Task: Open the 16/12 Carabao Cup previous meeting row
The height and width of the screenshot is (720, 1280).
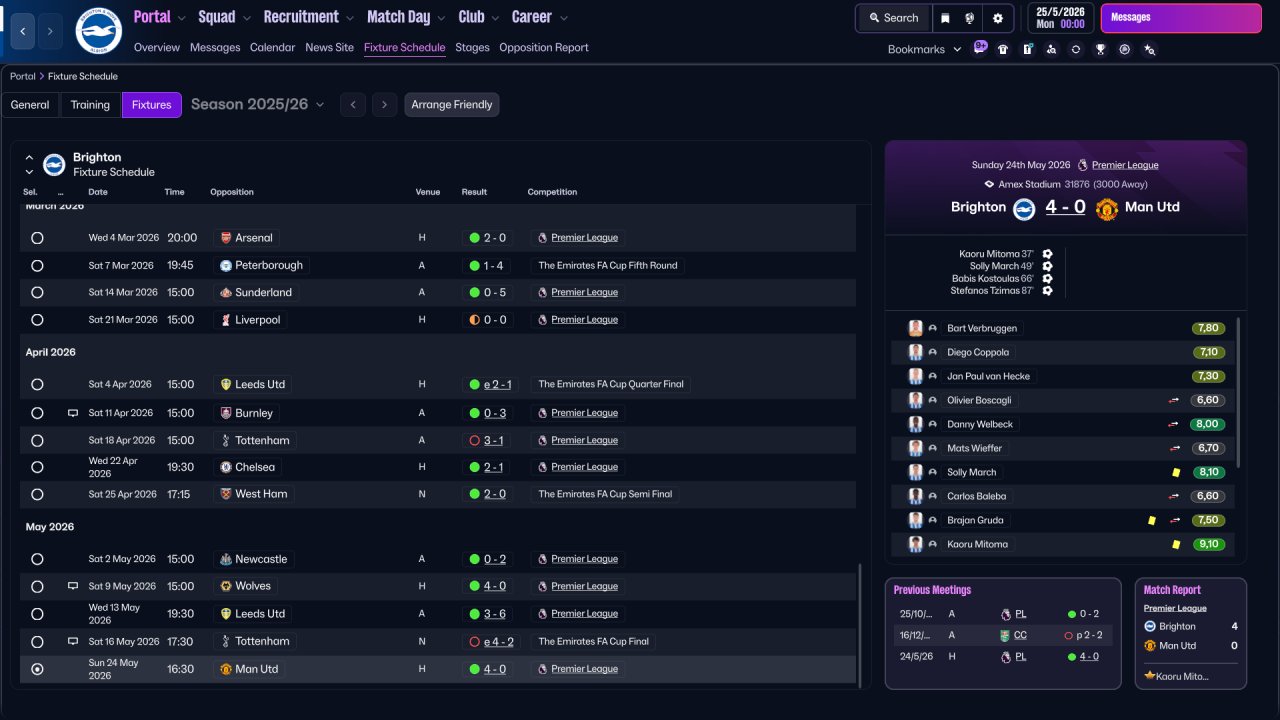Action: pos(1002,635)
